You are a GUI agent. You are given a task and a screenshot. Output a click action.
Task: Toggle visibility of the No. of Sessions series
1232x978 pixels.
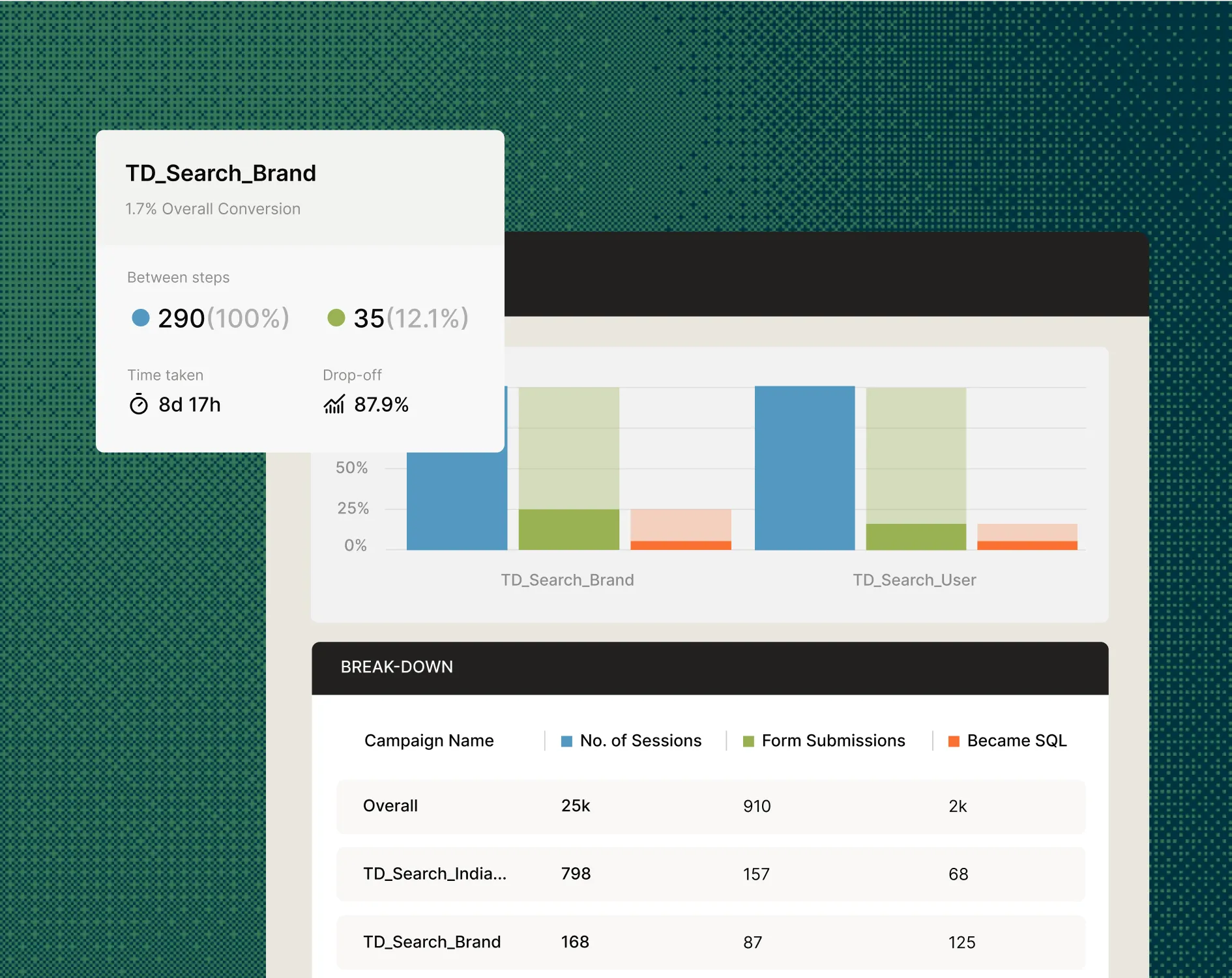point(630,741)
